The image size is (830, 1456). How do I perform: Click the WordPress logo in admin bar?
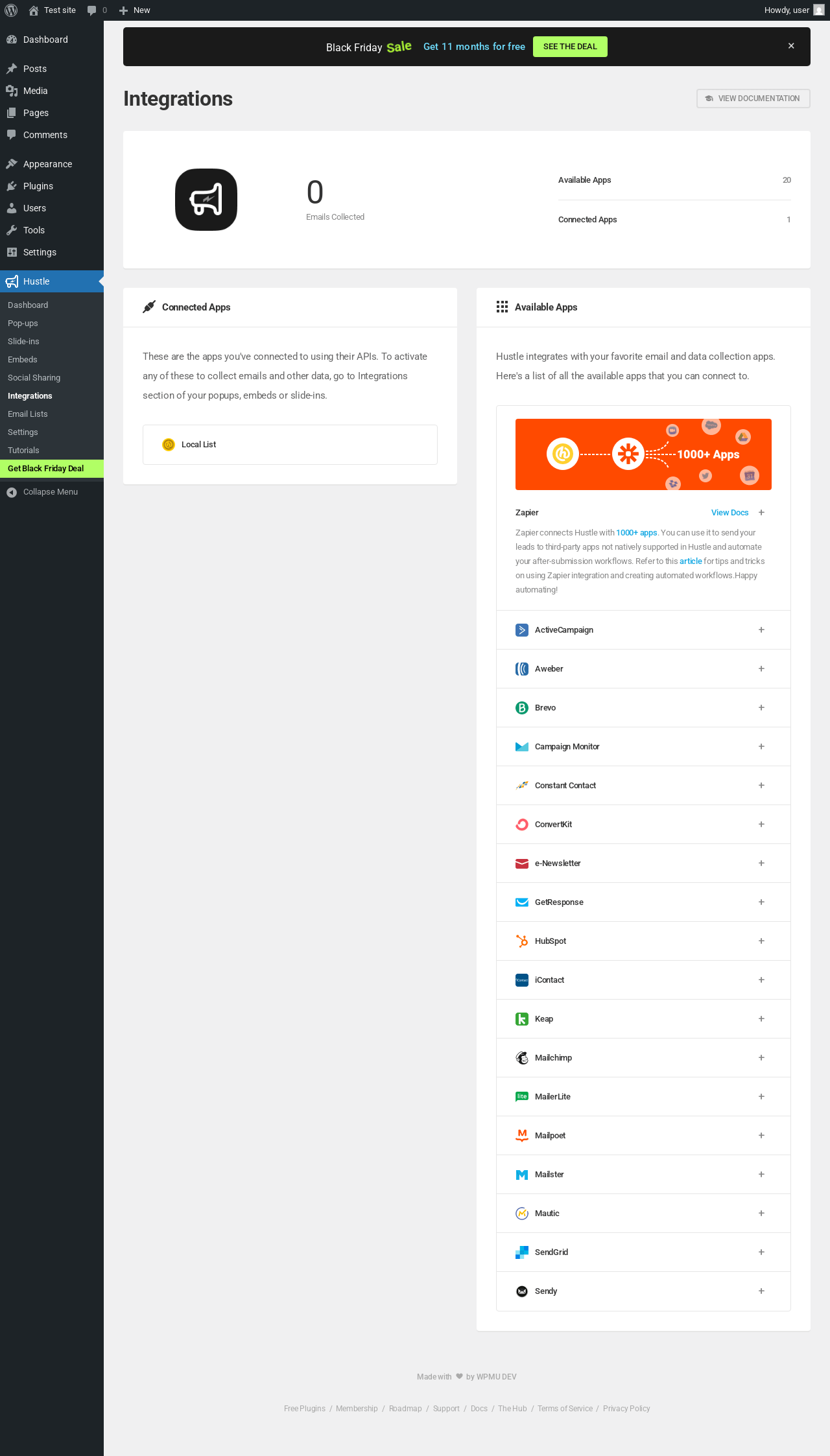click(11, 10)
